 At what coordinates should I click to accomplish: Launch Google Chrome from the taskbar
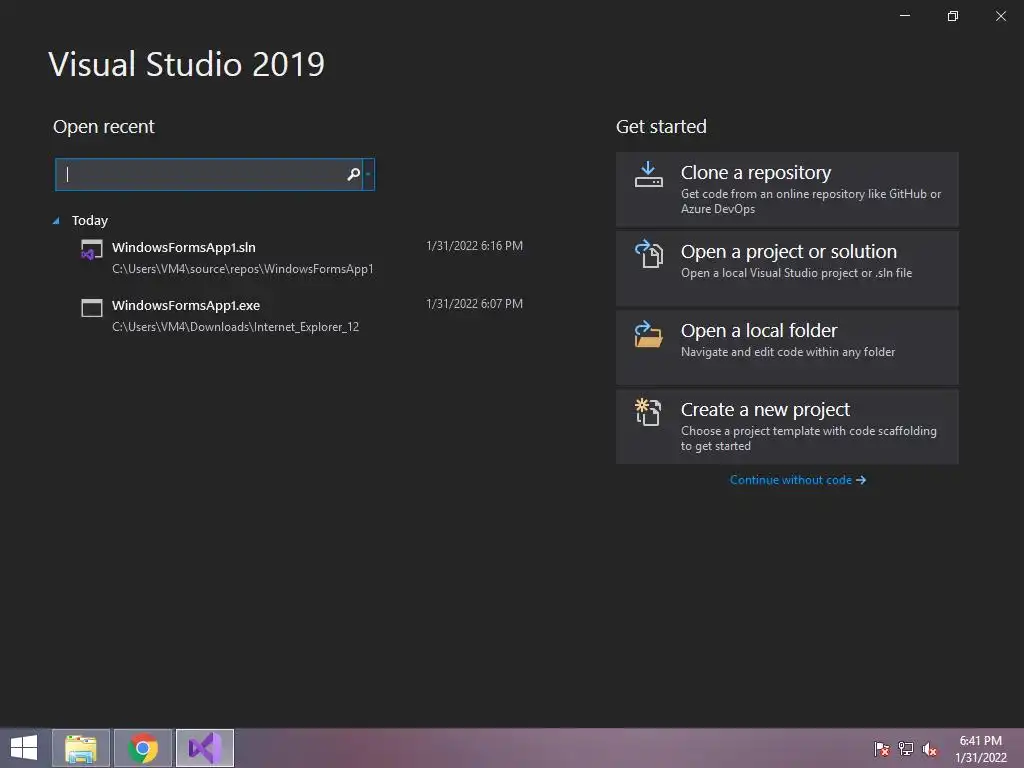pos(143,748)
